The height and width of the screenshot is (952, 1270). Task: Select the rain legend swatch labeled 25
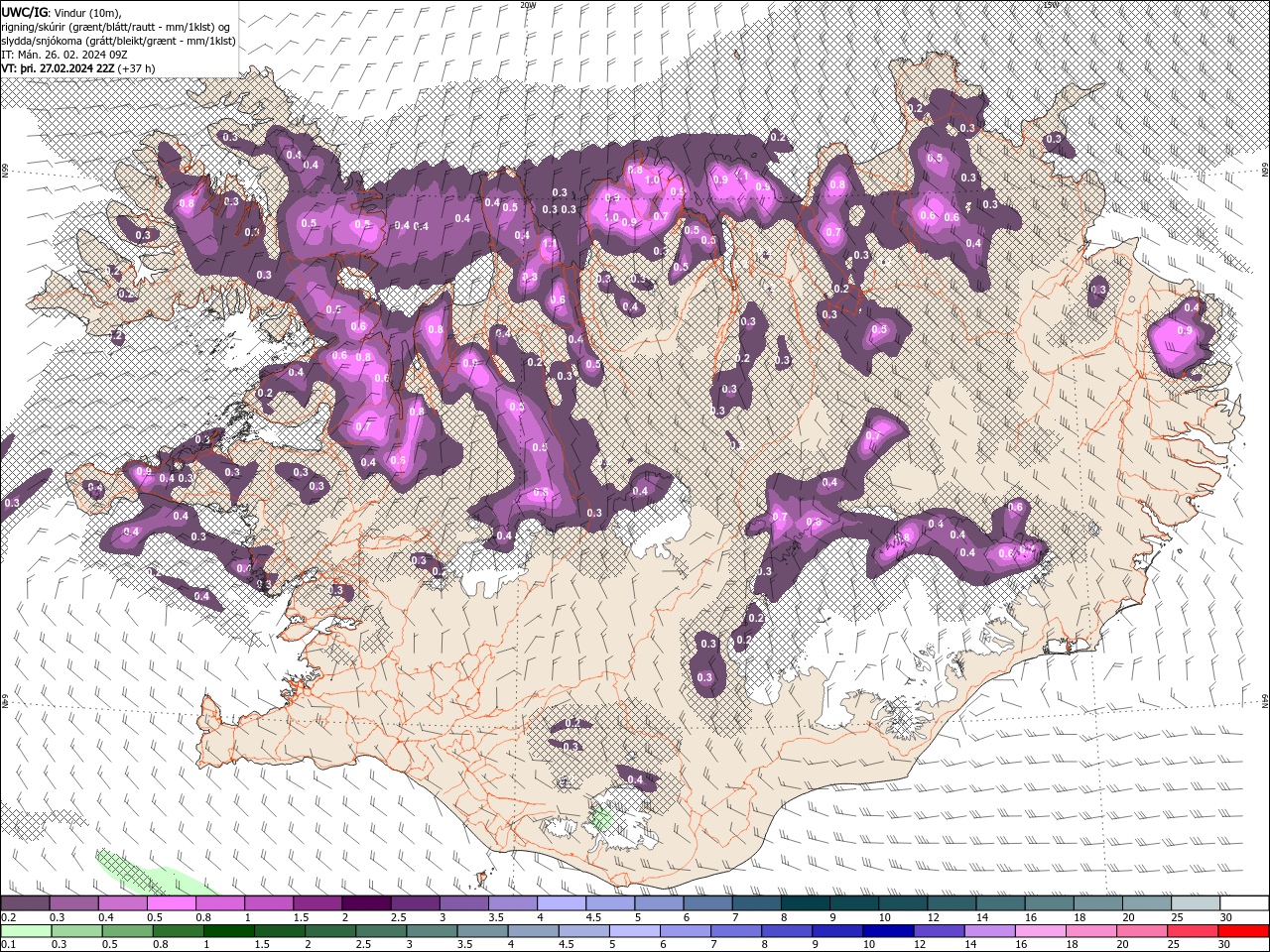pos(1193,931)
